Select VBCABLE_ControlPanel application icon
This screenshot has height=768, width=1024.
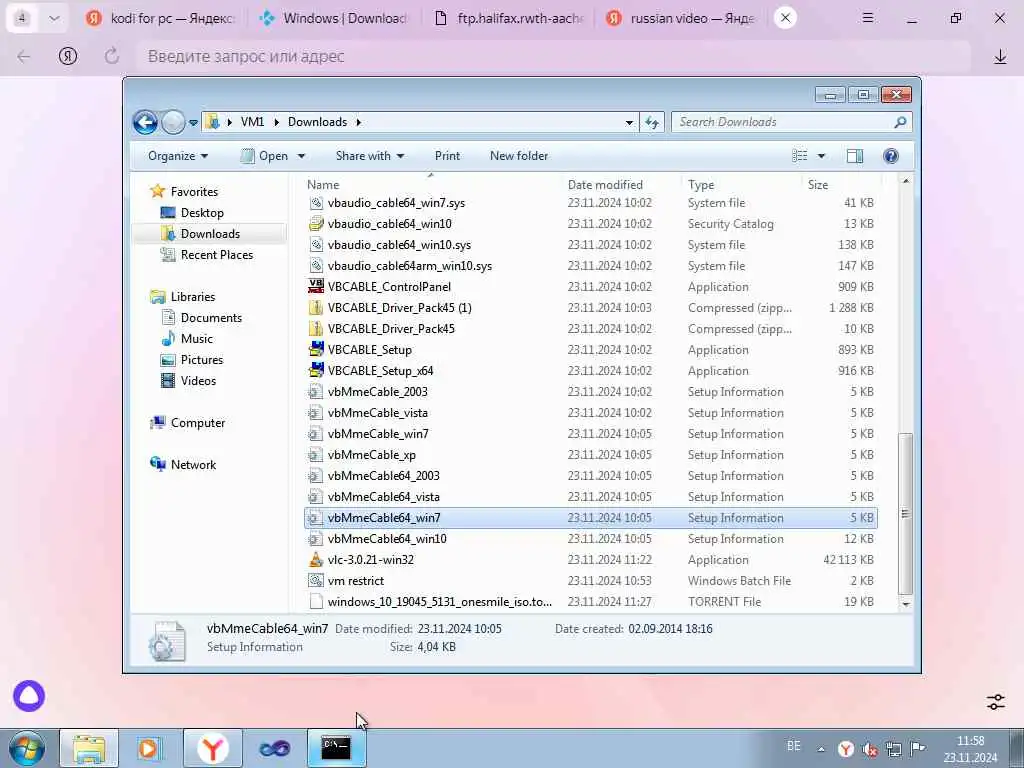(316, 286)
